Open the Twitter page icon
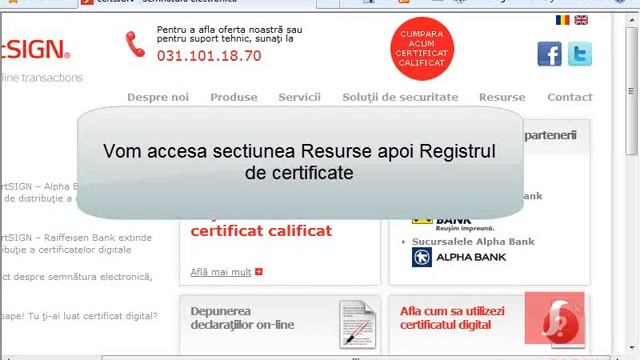Viewport: 640px width, 360px height. point(580,53)
